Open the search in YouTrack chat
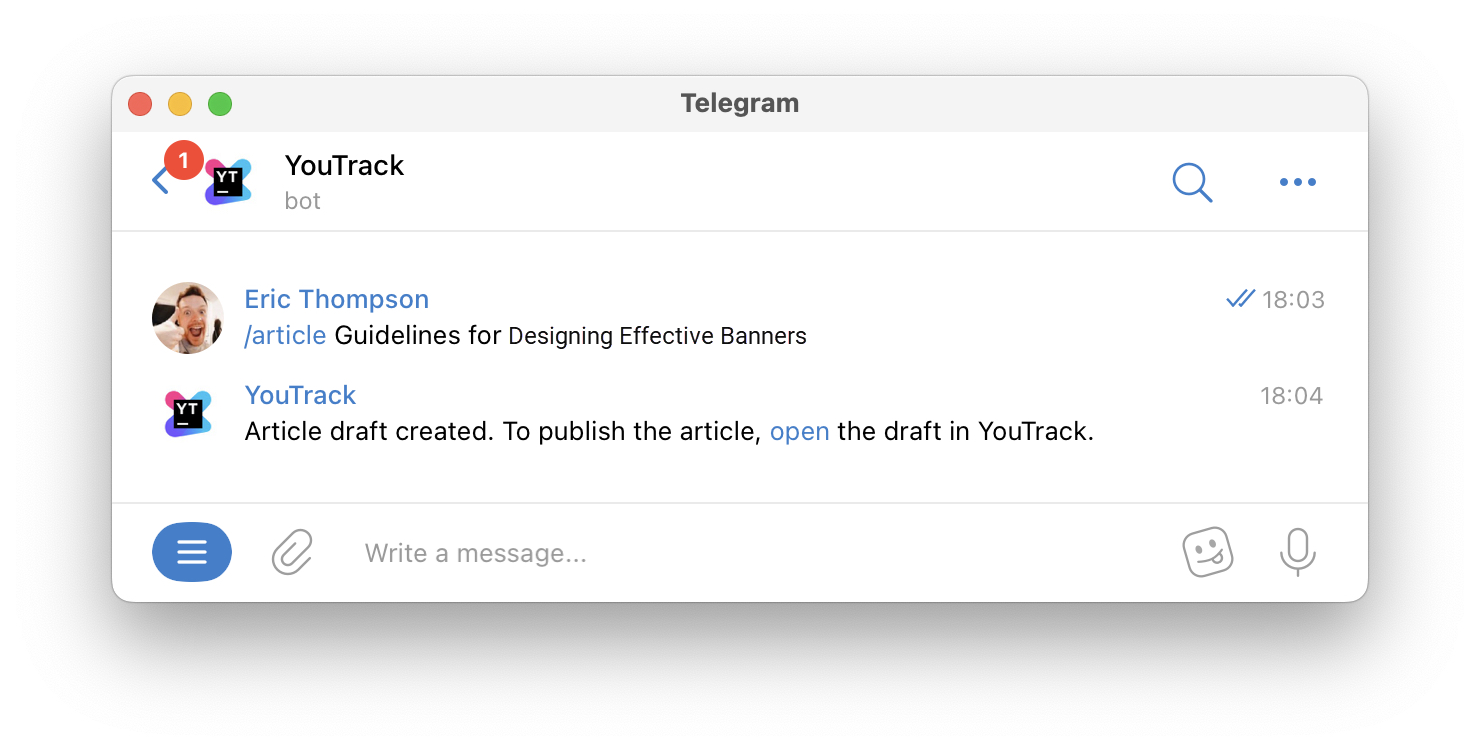 pyautogui.click(x=1192, y=183)
